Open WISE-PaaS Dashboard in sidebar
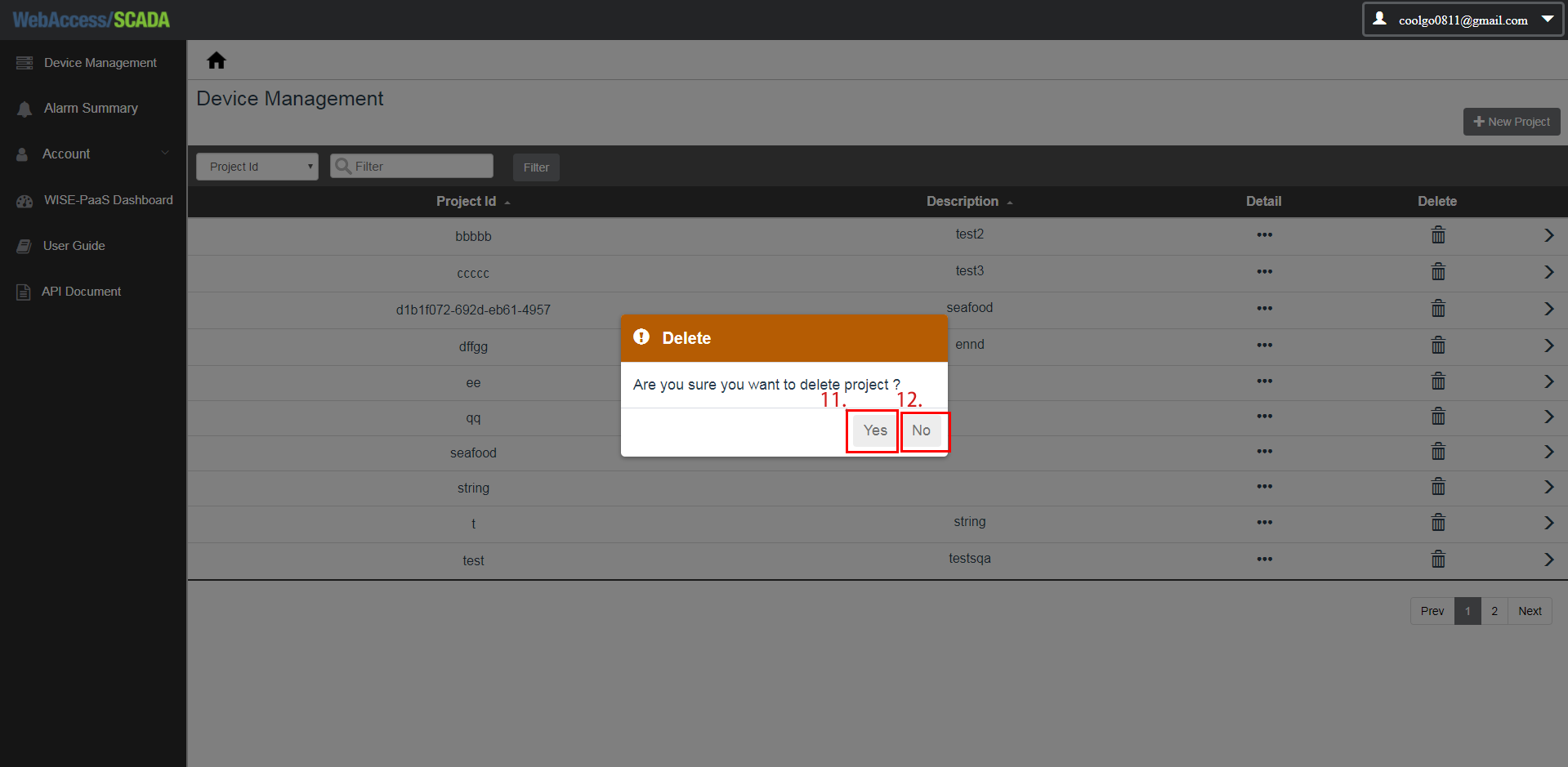Screen dimensions: 1568x767 (109, 200)
